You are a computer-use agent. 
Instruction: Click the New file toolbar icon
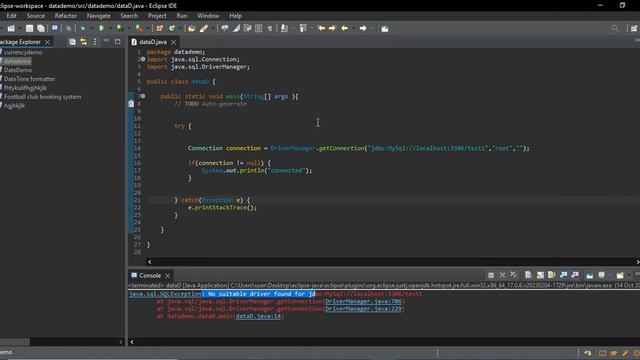(x=11, y=28)
